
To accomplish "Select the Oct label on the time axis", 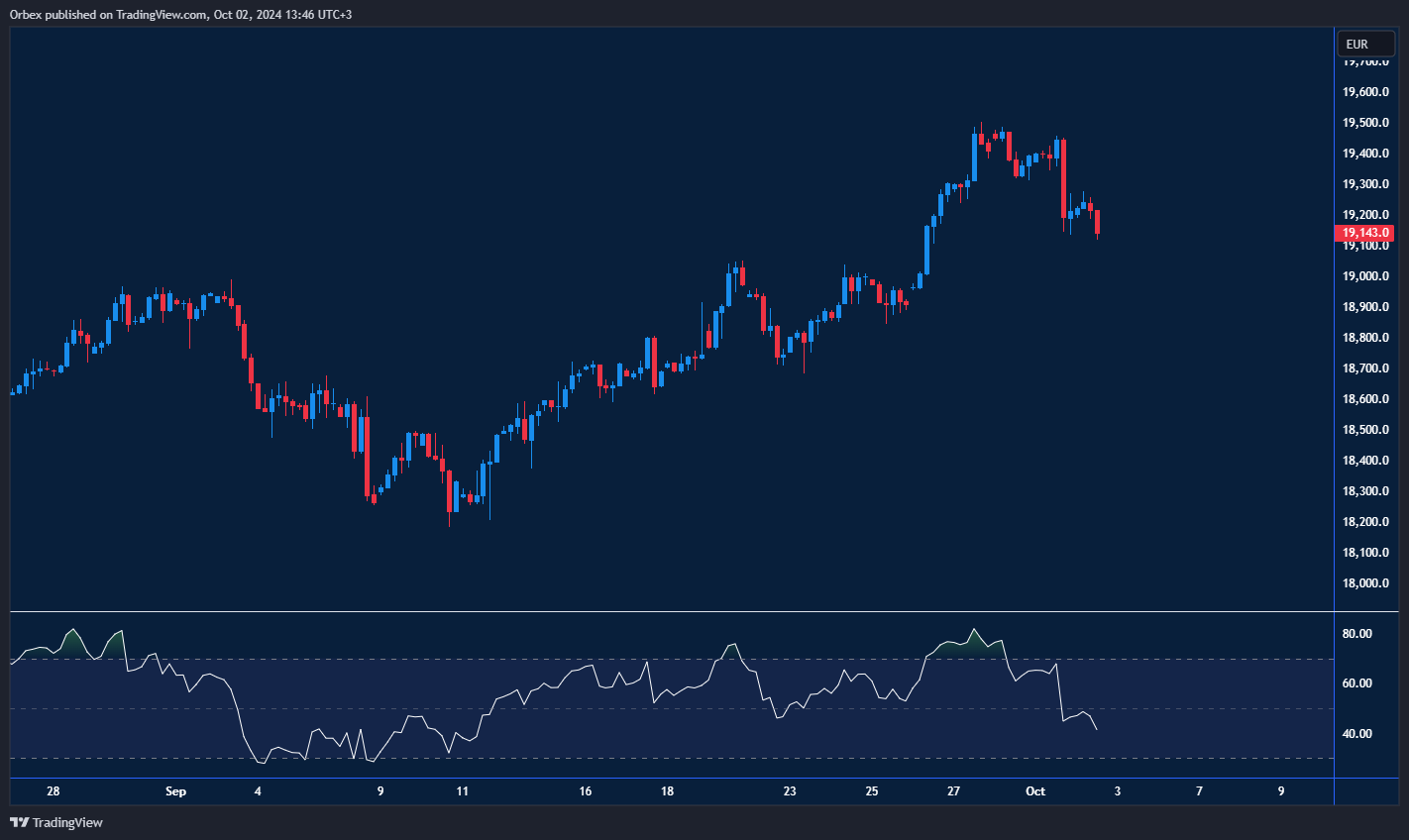I will (1035, 790).
